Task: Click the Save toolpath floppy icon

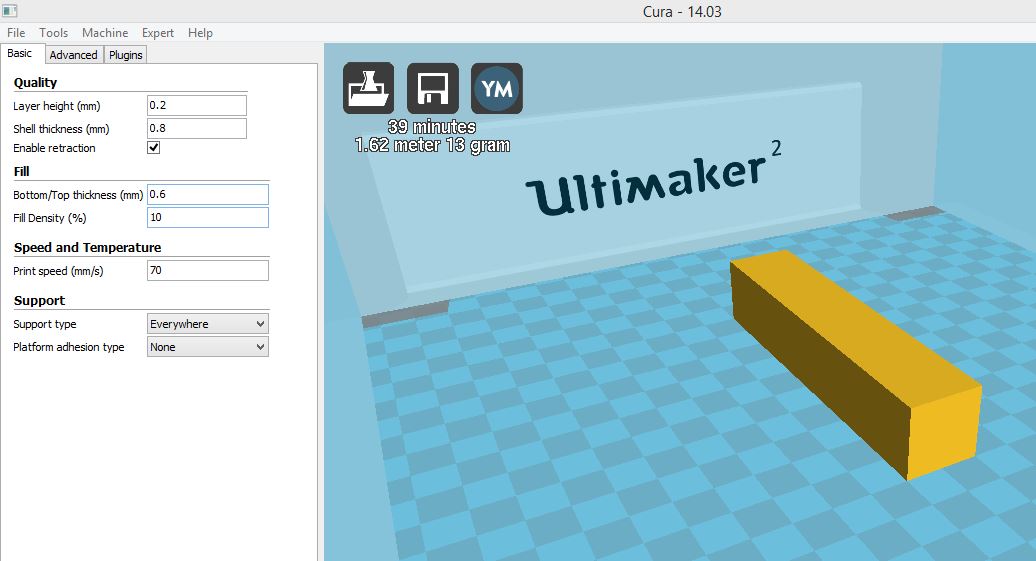Action: 433,89
